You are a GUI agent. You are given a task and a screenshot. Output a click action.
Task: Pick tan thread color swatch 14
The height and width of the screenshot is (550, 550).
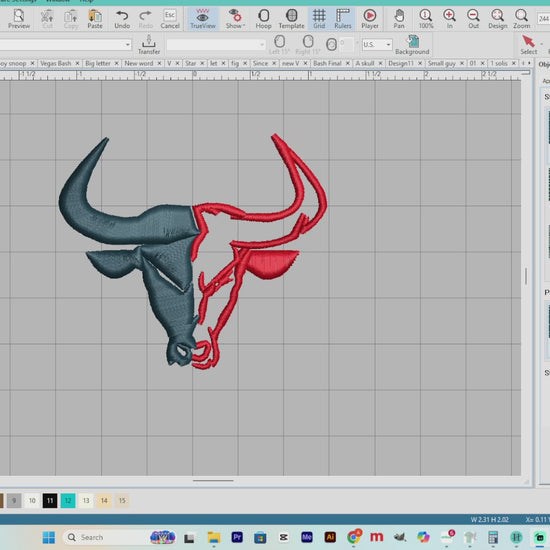tap(104, 501)
